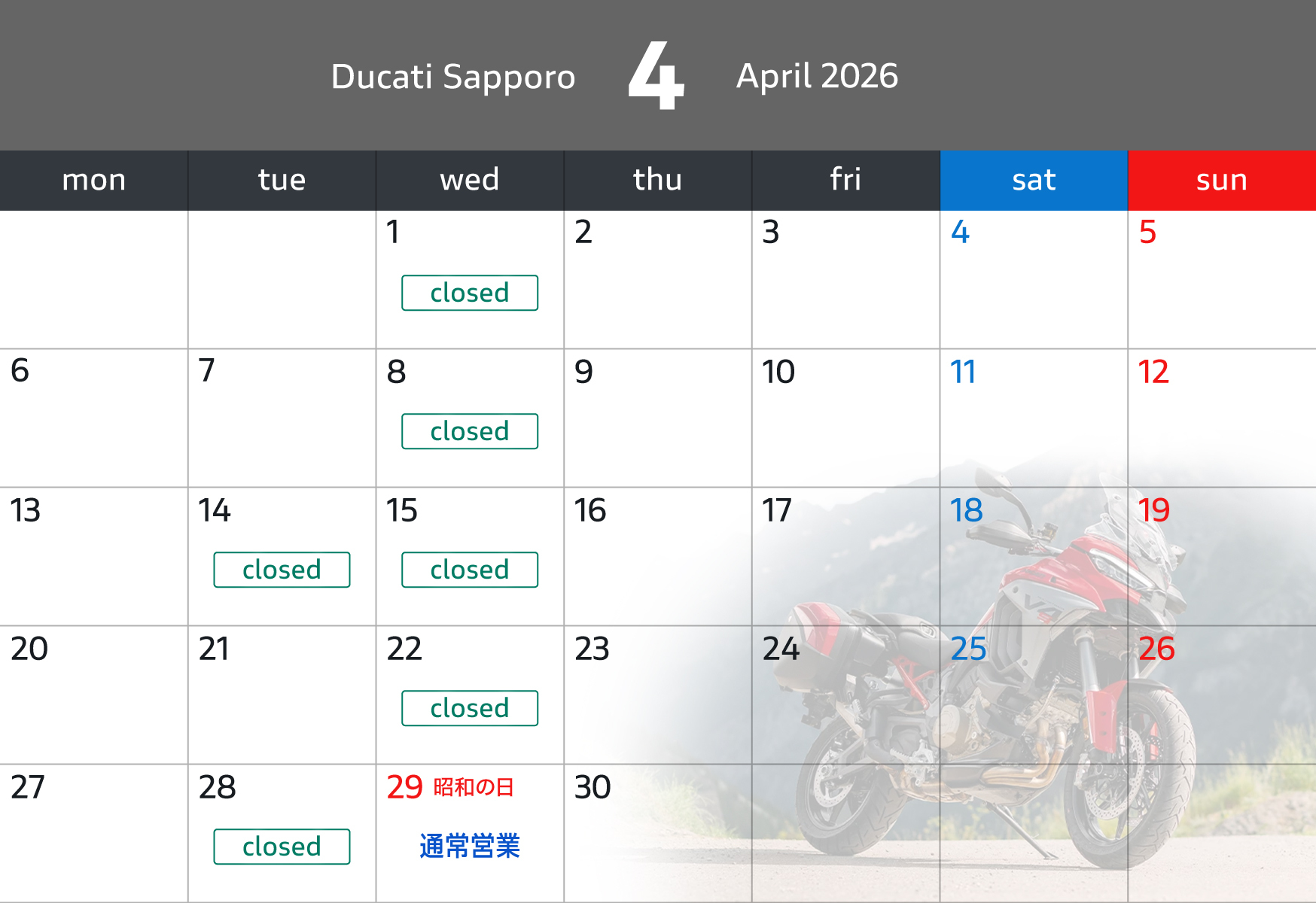Select the closed label on April 15

click(470, 570)
